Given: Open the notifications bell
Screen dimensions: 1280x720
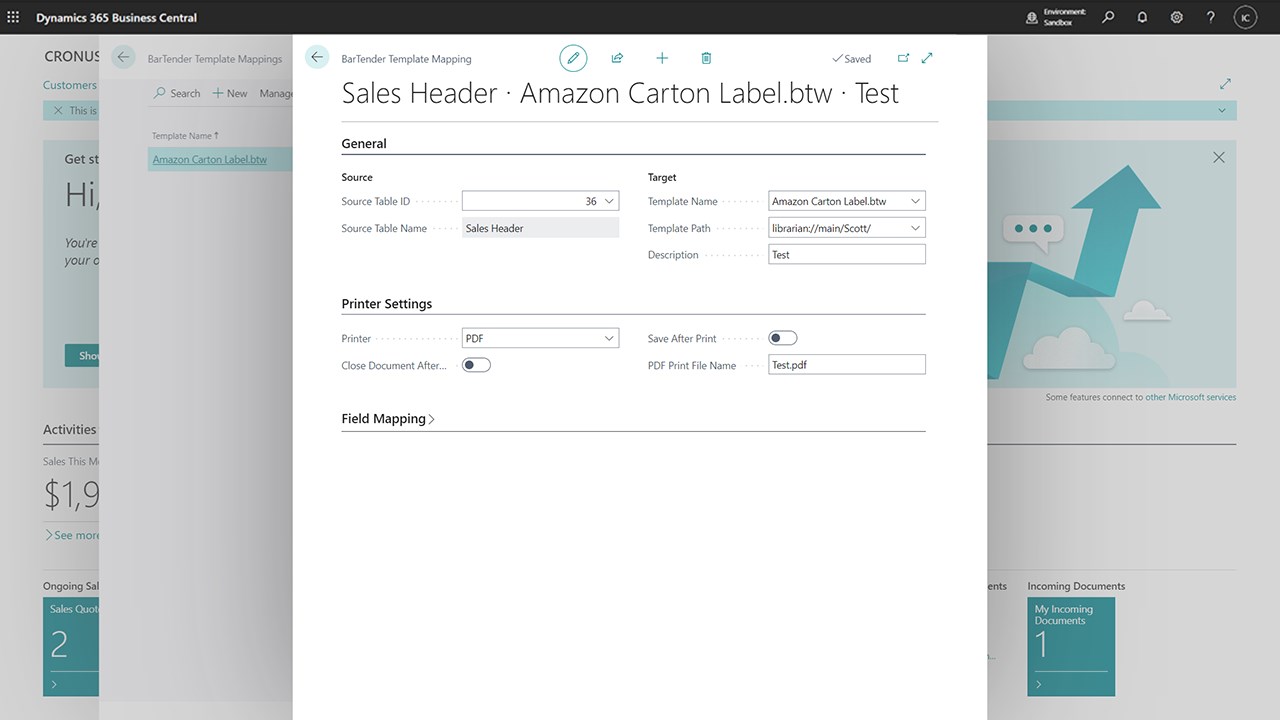Looking at the screenshot, I should click(x=1142, y=17).
